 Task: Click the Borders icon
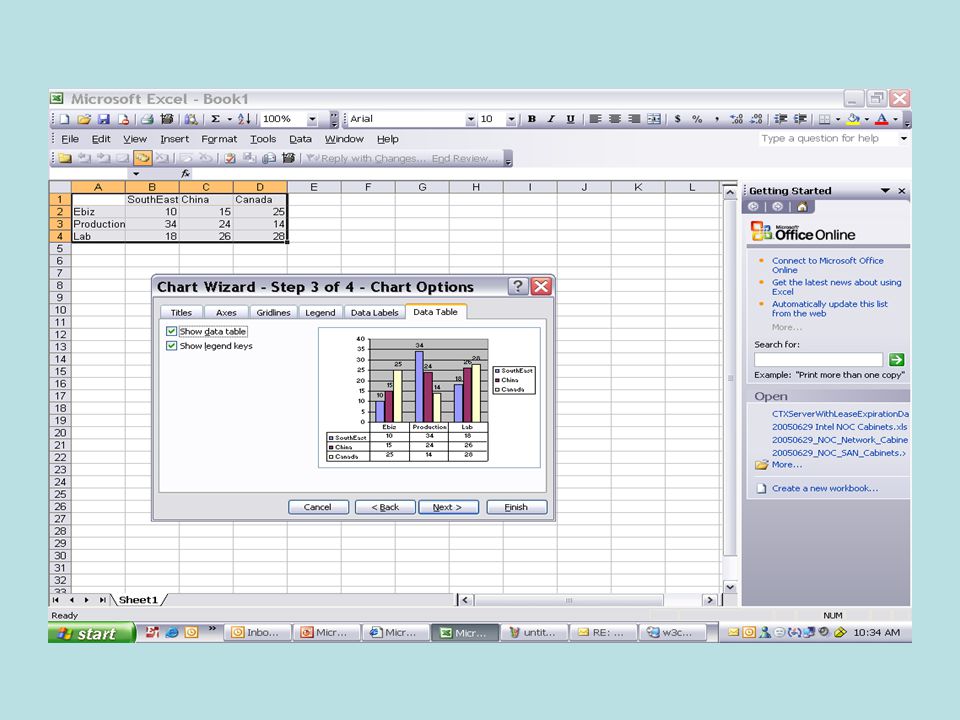coord(825,119)
